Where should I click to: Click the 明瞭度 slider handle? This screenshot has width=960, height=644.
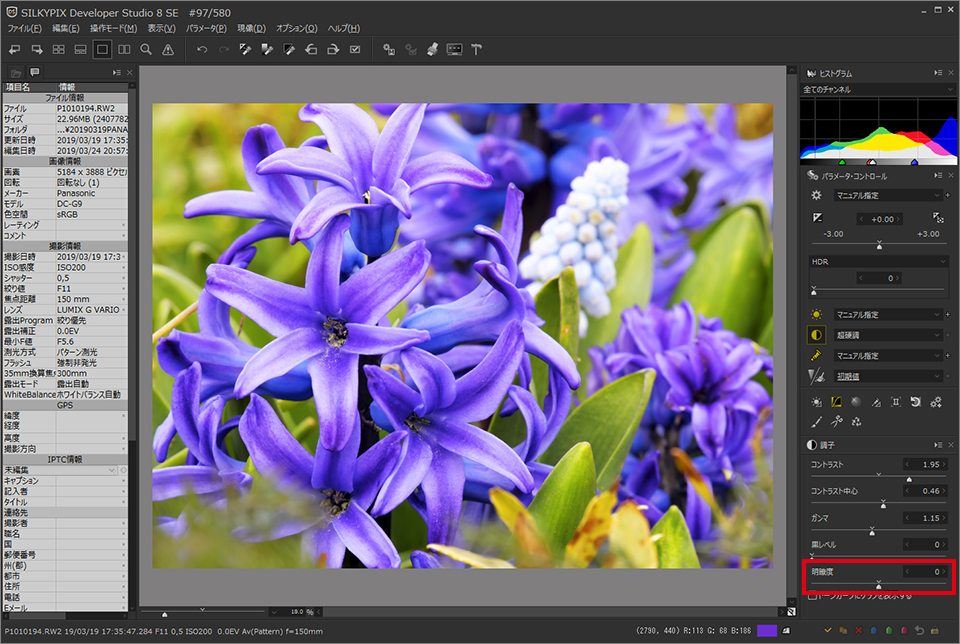(x=879, y=584)
